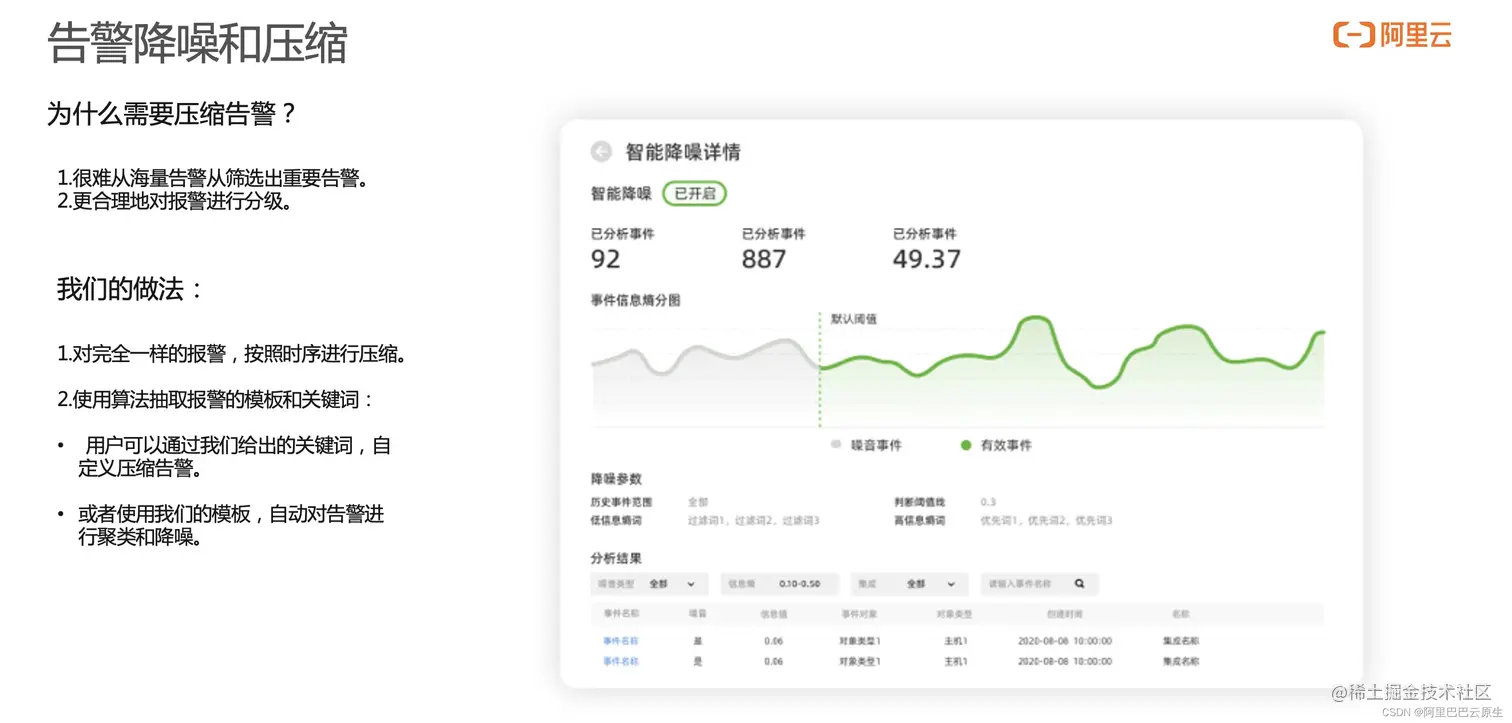Screen dimensions: 1512x723
Task: Hide the 有效事件 series in the chart
Action: click(x=965, y=445)
